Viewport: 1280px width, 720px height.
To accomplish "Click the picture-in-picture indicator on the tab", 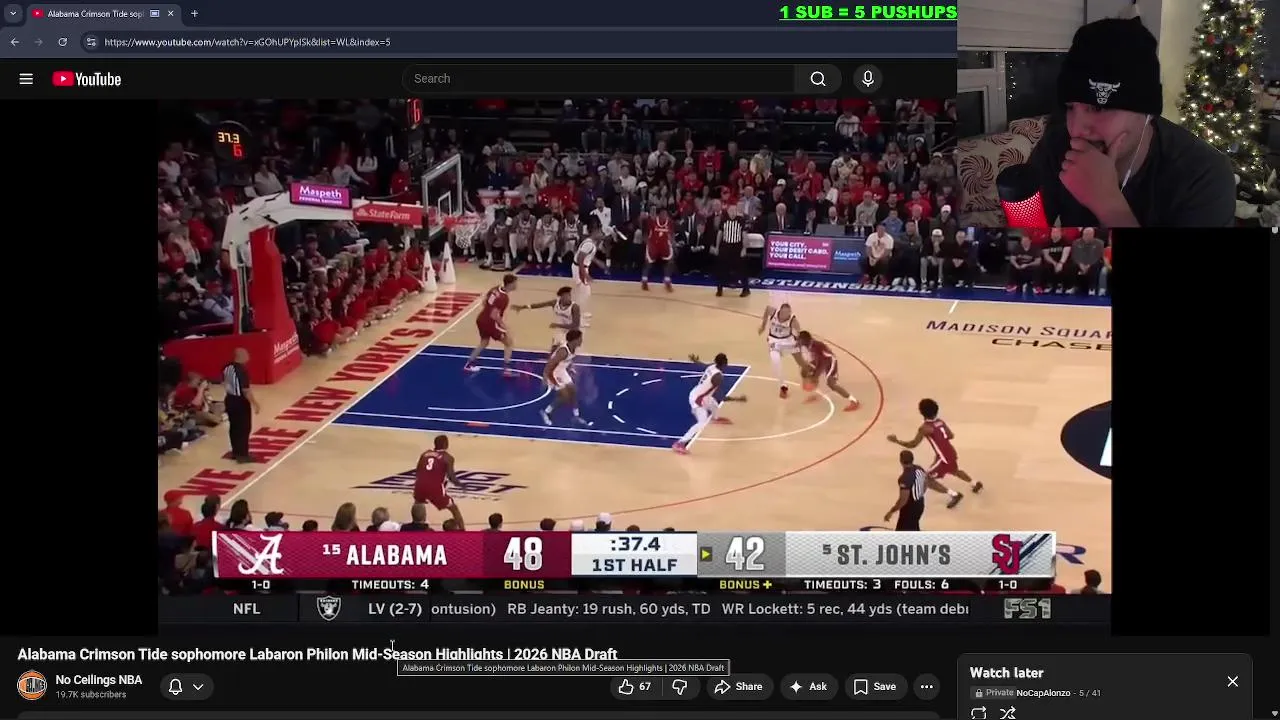I will [154, 13].
